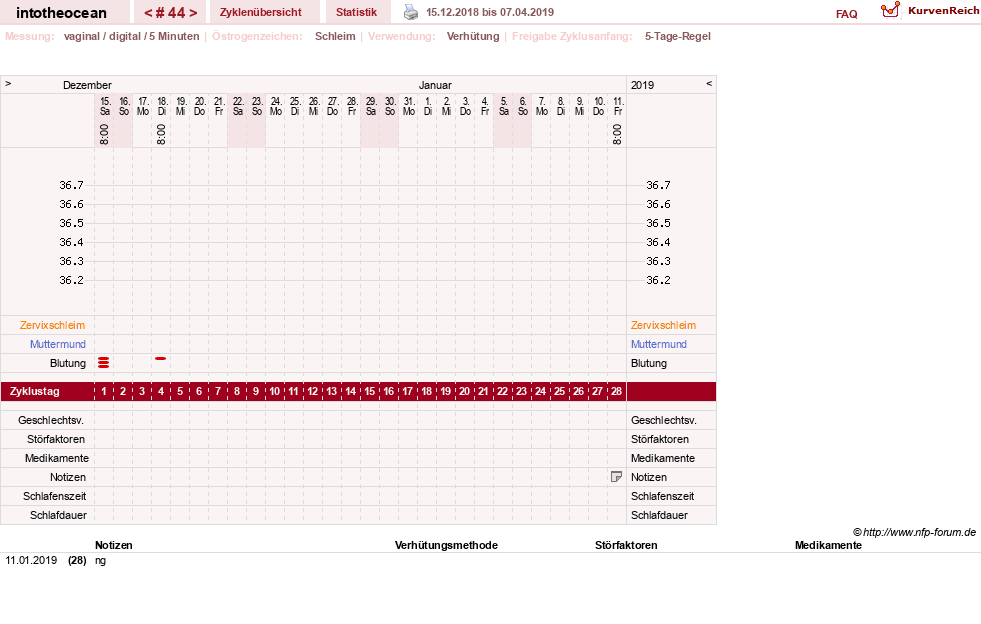Click the 8:00 time on 18. Di
The width and height of the screenshot is (981, 624).
(x=161, y=134)
